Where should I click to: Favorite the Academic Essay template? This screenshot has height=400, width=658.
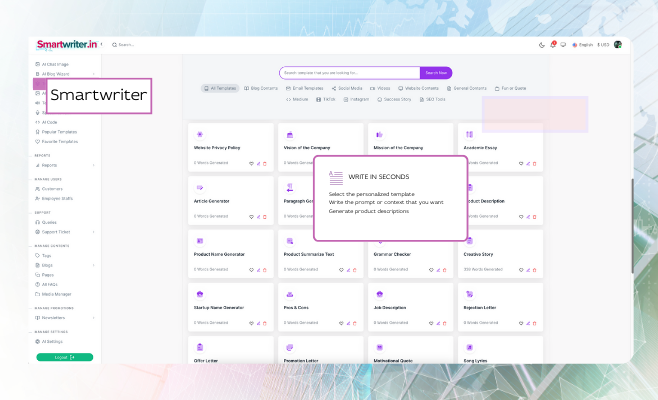tap(521, 164)
